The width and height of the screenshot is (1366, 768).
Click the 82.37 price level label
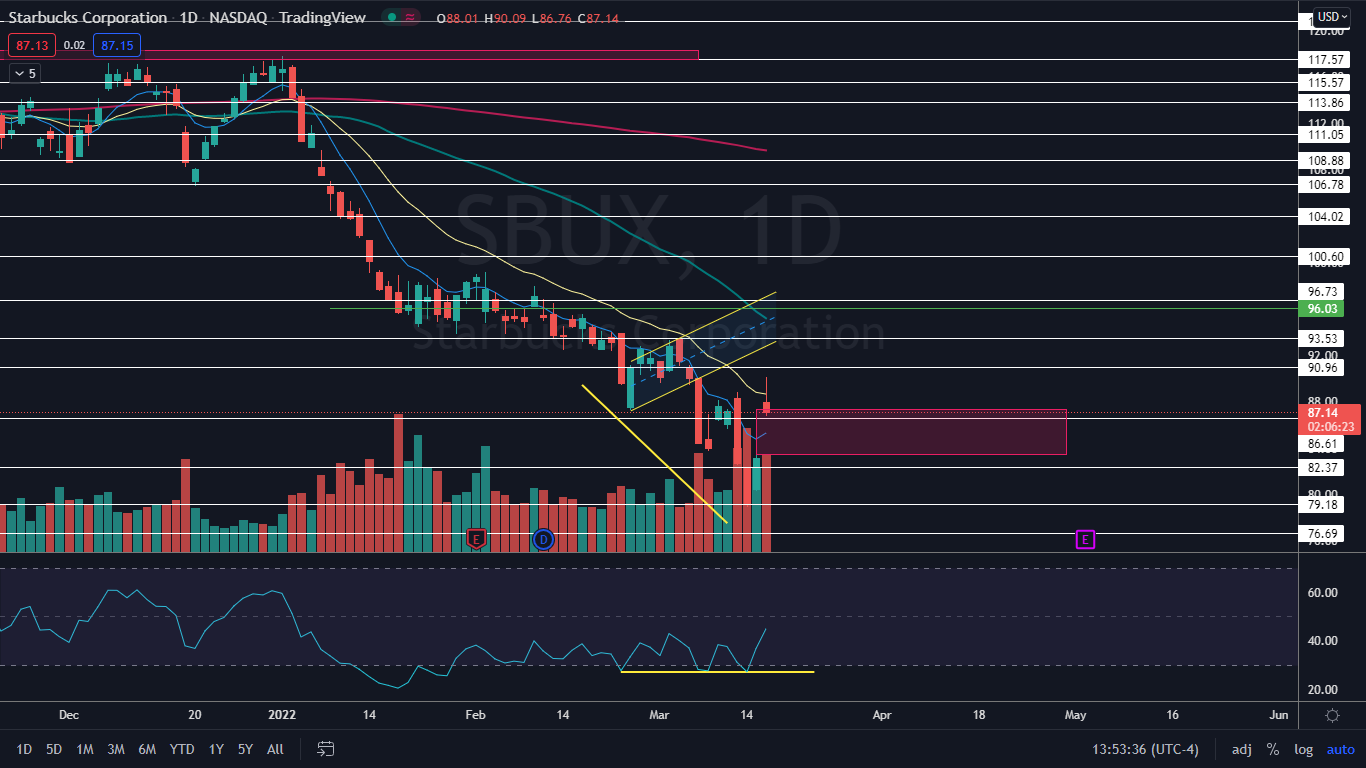tap(1323, 468)
